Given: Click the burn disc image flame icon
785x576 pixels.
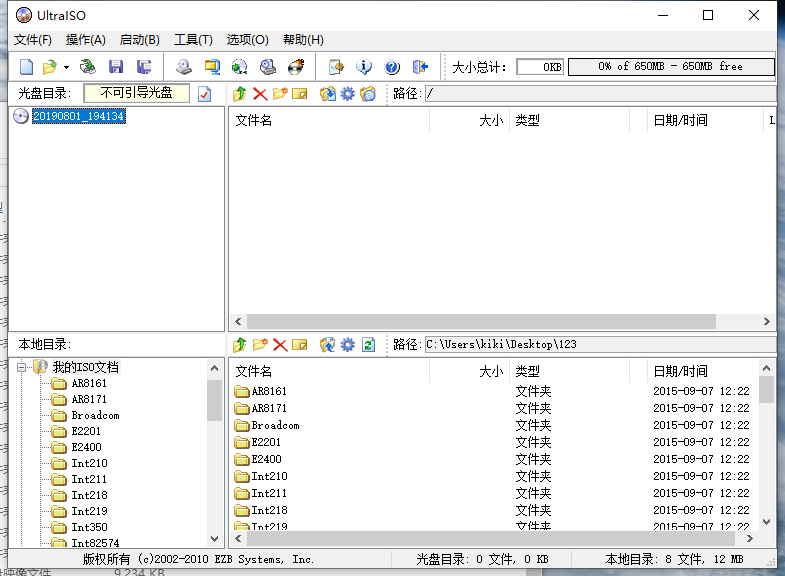Looking at the screenshot, I should 296,67.
